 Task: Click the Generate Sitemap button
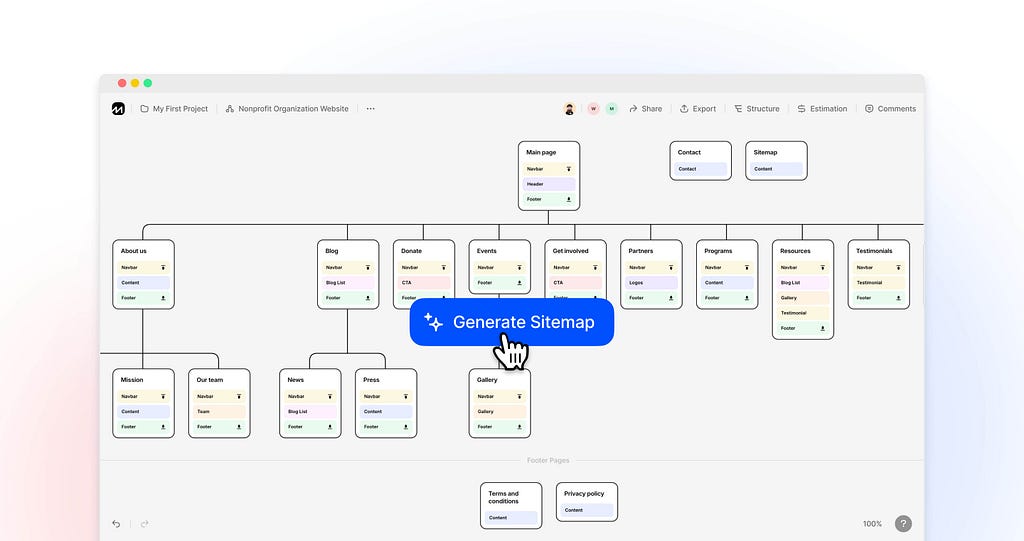pyautogui.click(x=512, y=322)
